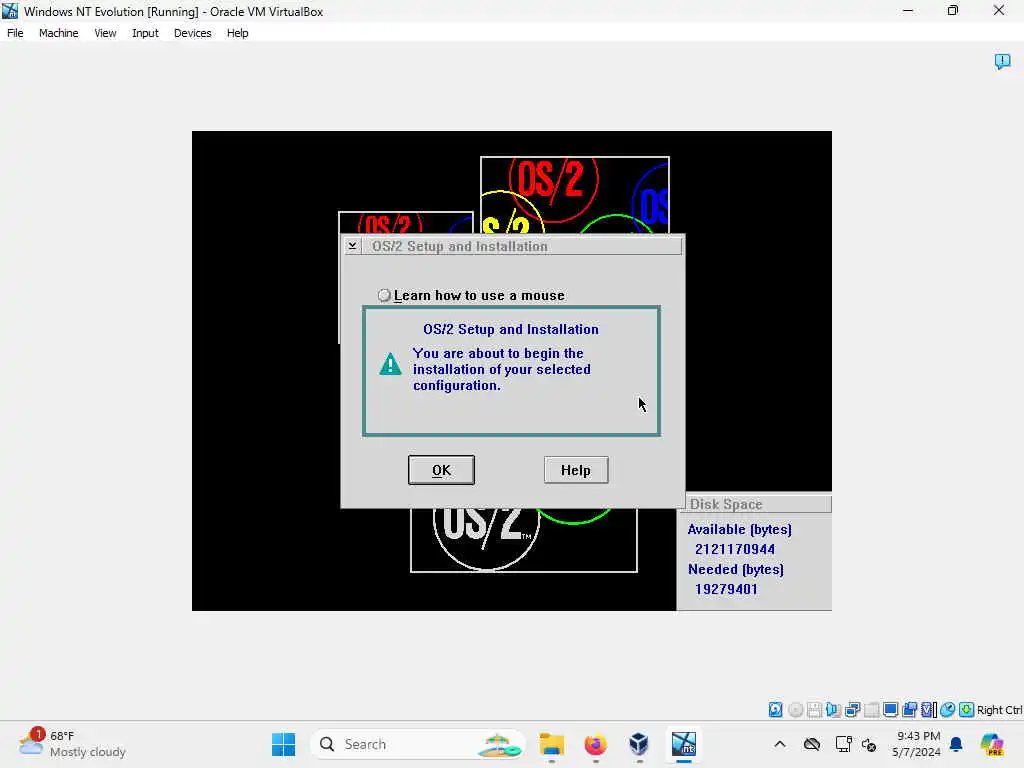Click the audio indicator icon in status bar

pos(833,710)
